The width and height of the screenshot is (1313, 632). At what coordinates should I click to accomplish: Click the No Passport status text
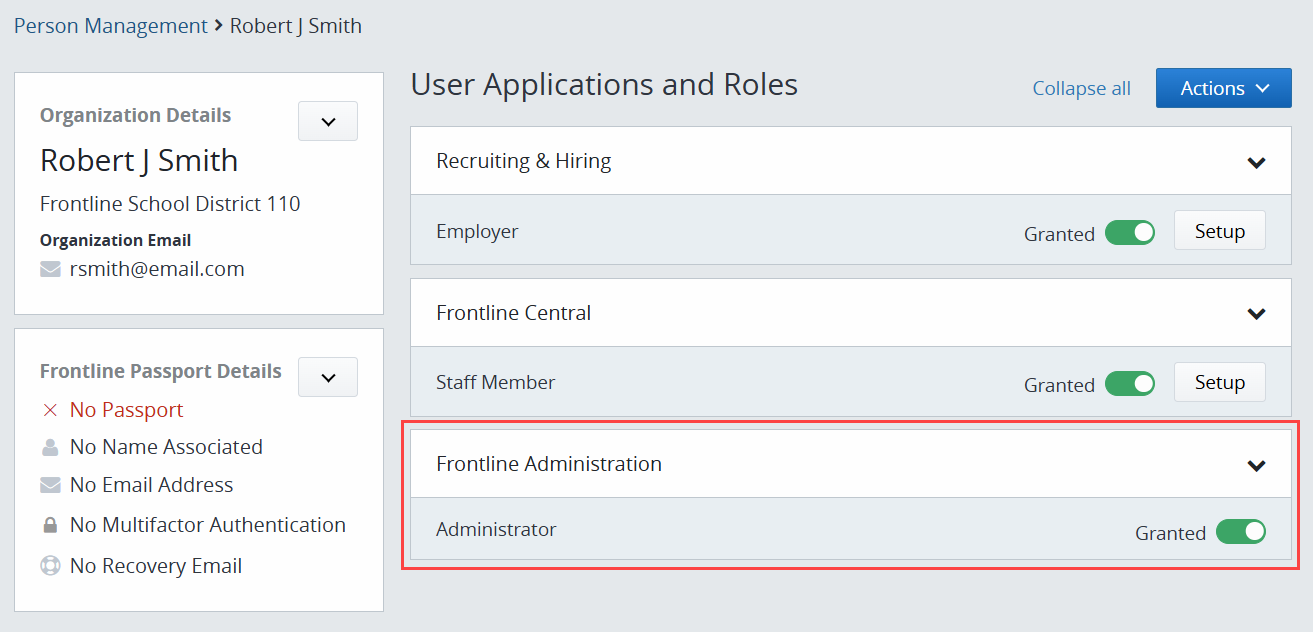click(127, 410)
